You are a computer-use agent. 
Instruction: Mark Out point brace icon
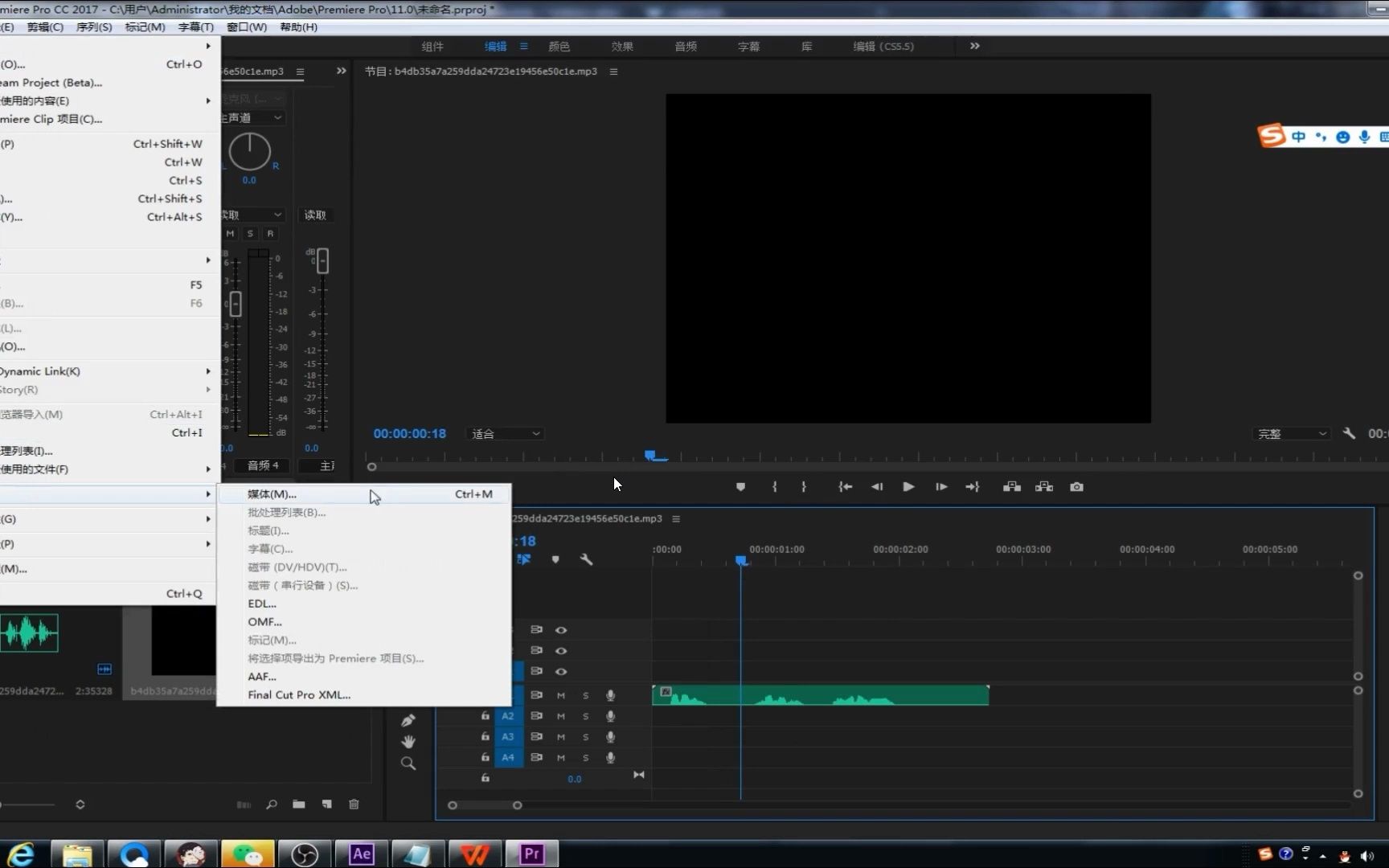(803, 487)
